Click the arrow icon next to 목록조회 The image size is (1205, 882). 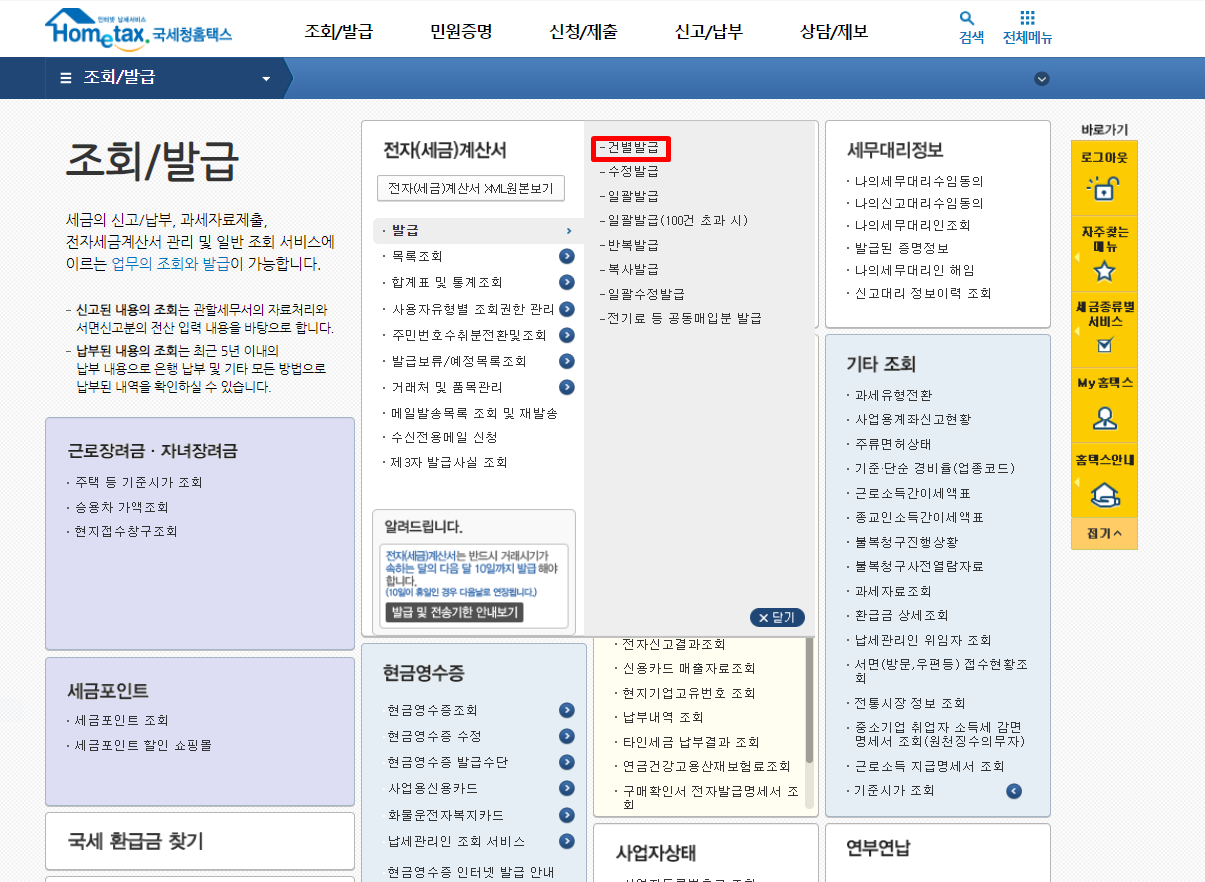(567, 258)
